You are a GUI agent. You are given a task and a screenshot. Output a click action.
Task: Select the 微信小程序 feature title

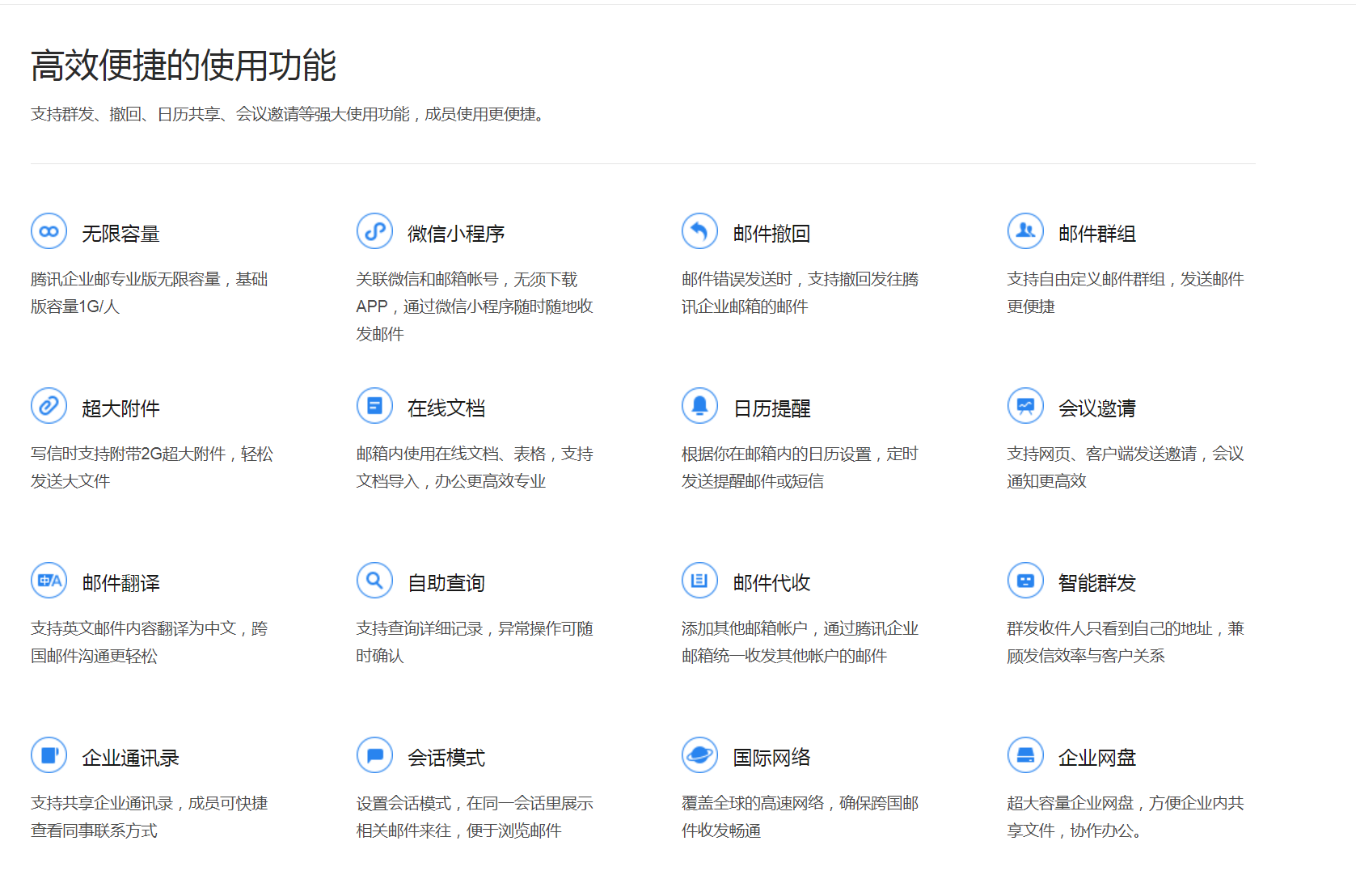pos(456,234)
